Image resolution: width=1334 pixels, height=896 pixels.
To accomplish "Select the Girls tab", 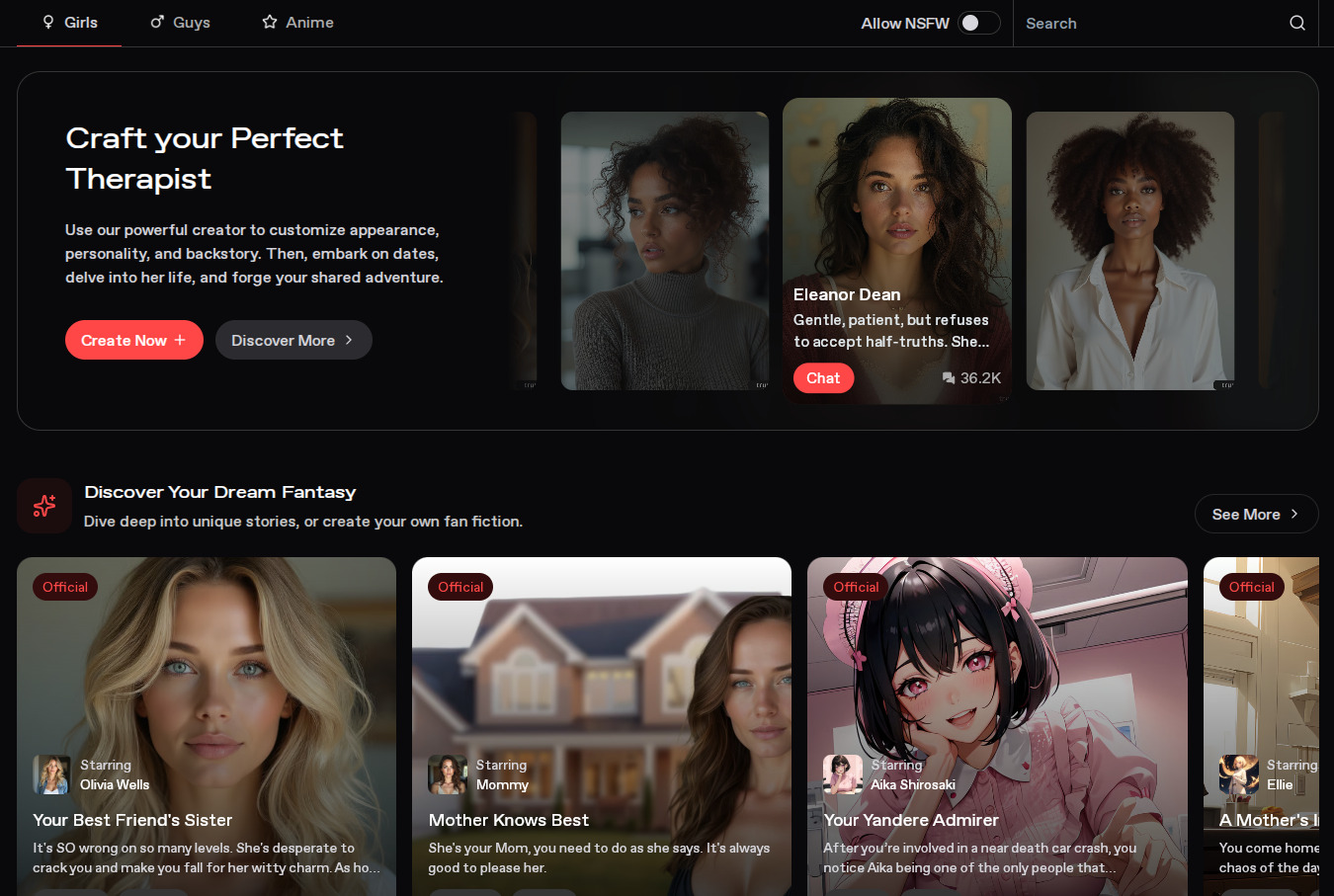I will [69, 23].
